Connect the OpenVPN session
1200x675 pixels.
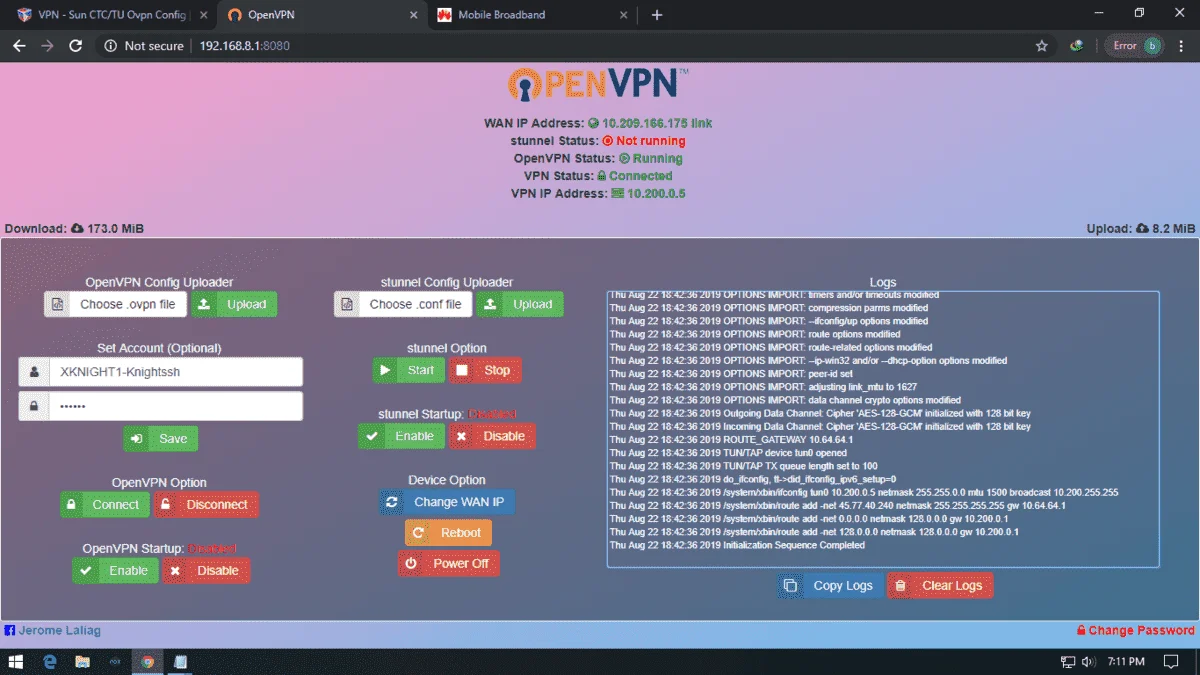tap(105, 505)
